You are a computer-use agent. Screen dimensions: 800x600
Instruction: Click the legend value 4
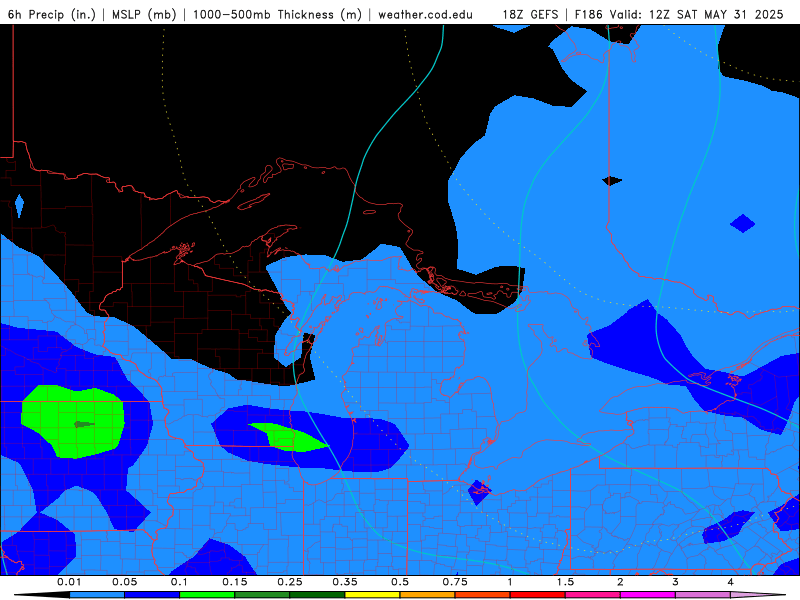pos(731,582)
